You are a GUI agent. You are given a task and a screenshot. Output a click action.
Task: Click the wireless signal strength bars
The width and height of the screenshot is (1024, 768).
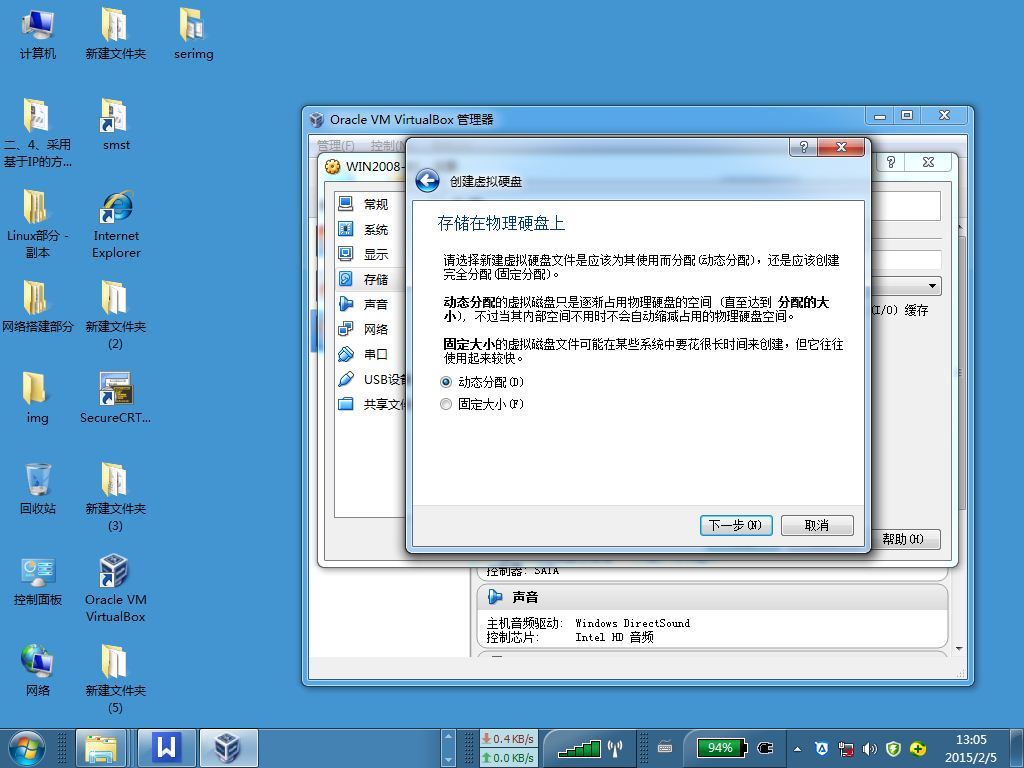point(579,748)
